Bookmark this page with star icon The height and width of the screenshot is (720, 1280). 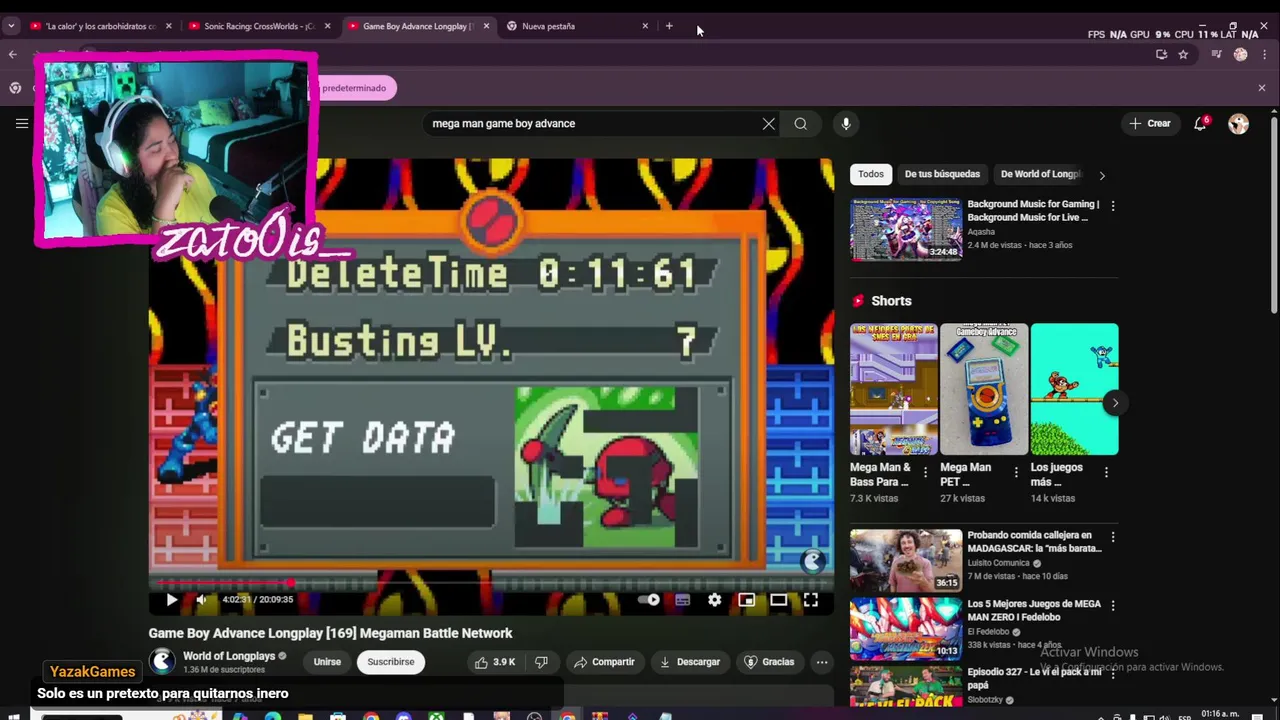(x=1183, y=55)
